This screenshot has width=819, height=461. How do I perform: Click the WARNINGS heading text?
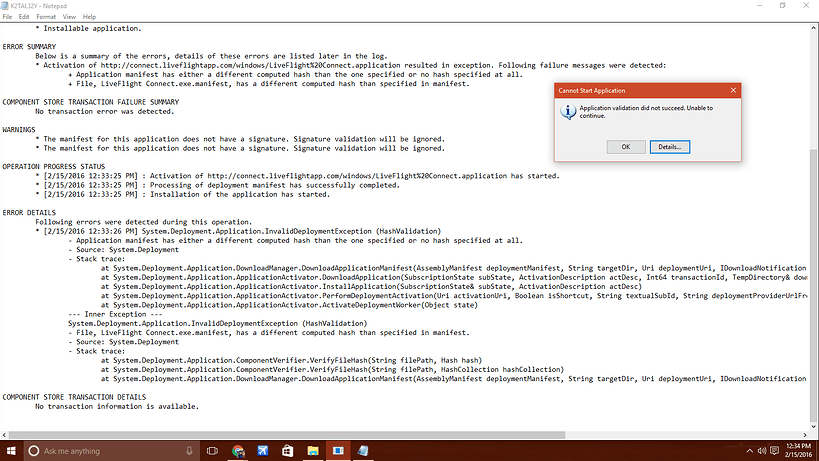click(x=19, y=129)
